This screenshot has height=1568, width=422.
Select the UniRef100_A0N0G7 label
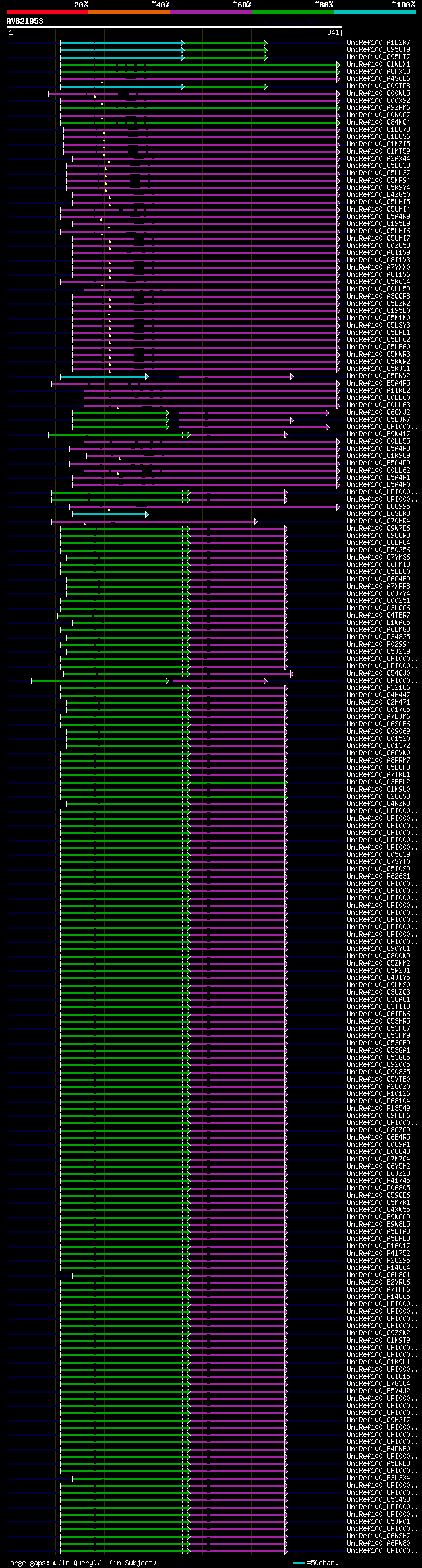point(378,115)
